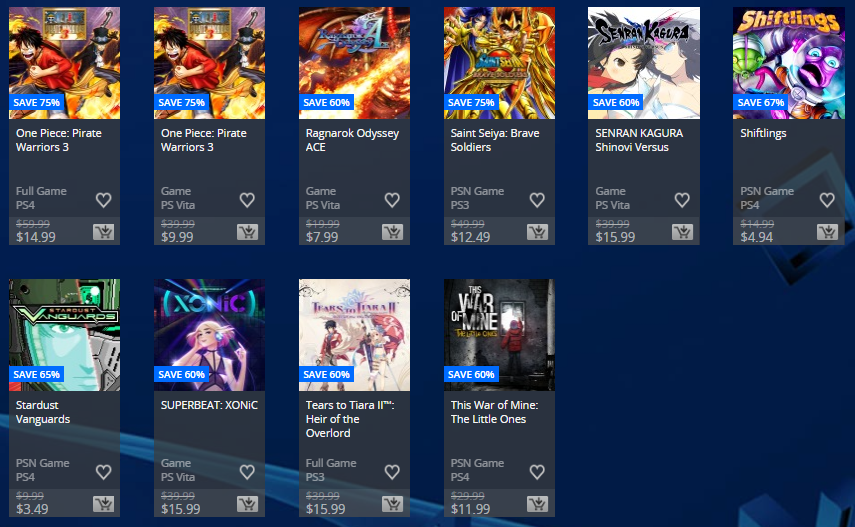Image resolution: width=855 pixels, height=527 pixels.
Task: Add Tears to Tiara II to cart
Action: 393,504
